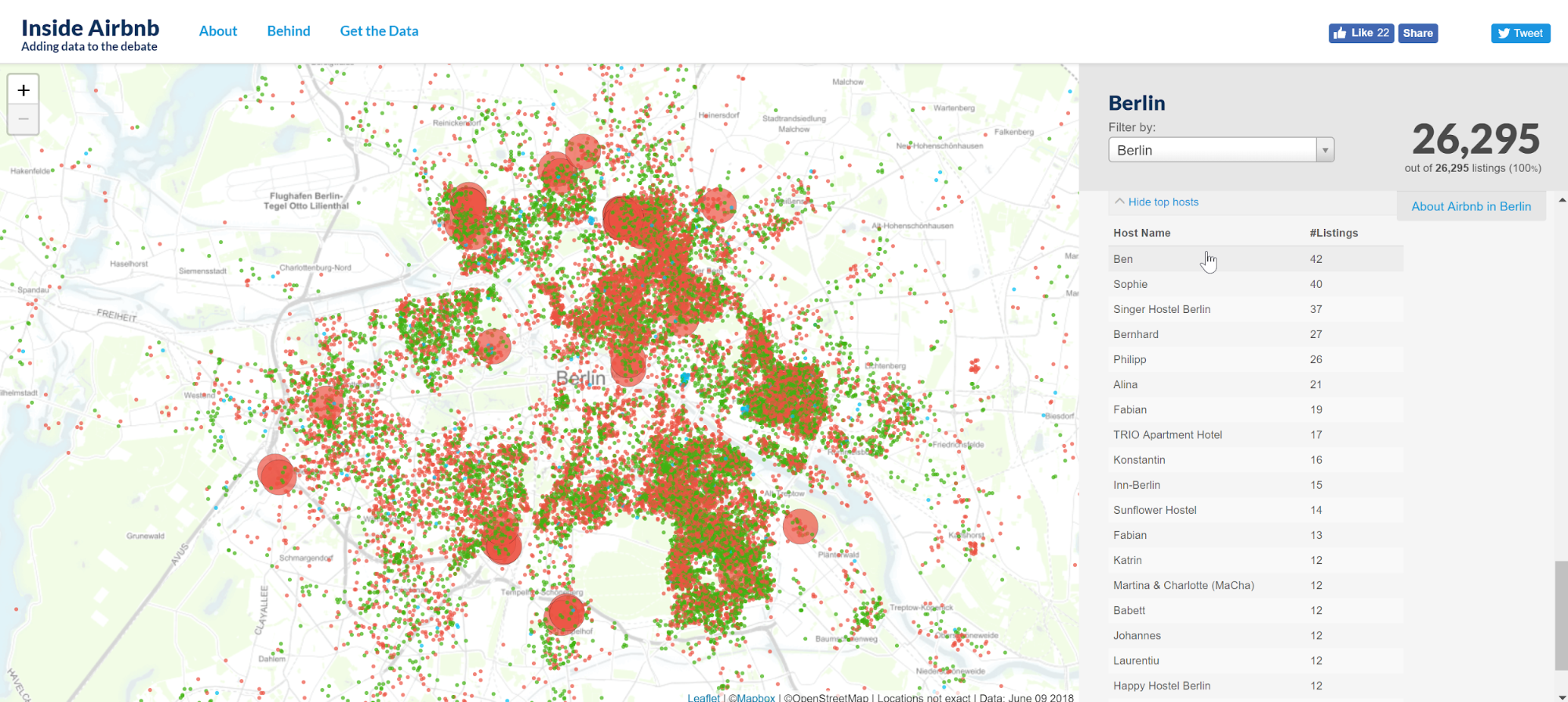Viewport: 1568px width, 702px height.
Task: Click large red circle near Grunewald
Action: [x=276, y=474]
